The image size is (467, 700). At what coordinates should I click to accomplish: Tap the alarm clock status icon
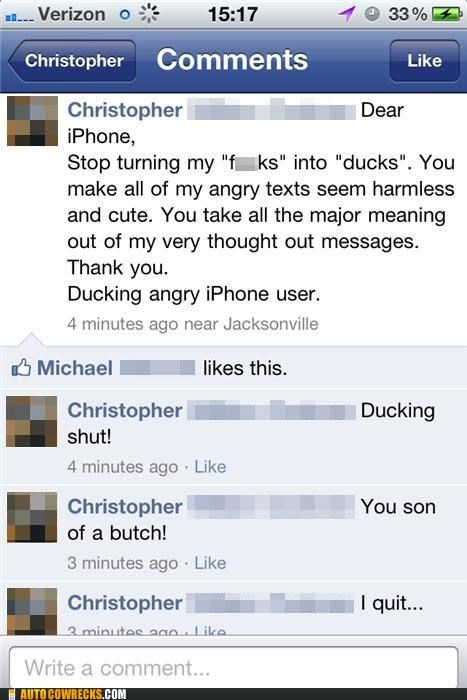coord(372,14)
